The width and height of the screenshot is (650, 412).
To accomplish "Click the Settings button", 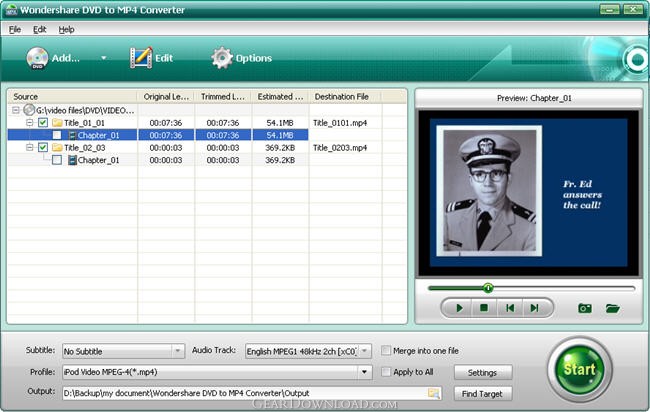I will pos(483,372).
